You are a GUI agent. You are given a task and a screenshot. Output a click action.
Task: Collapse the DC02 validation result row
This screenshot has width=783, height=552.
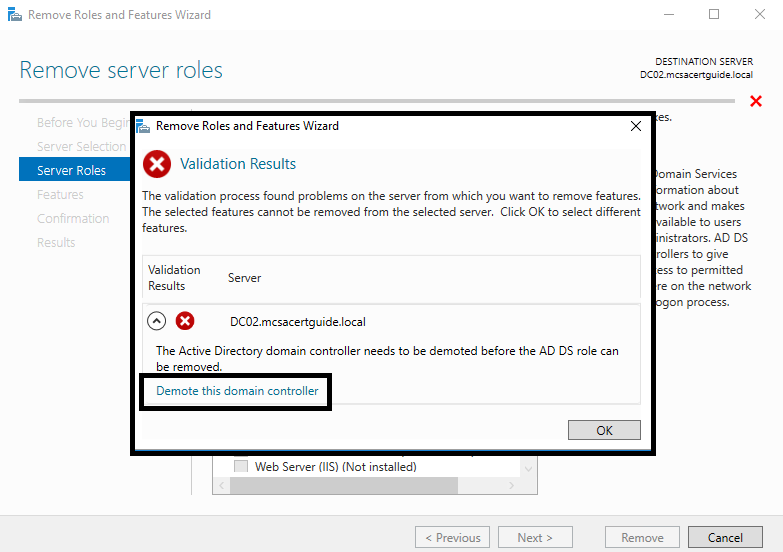click(156, 321)
